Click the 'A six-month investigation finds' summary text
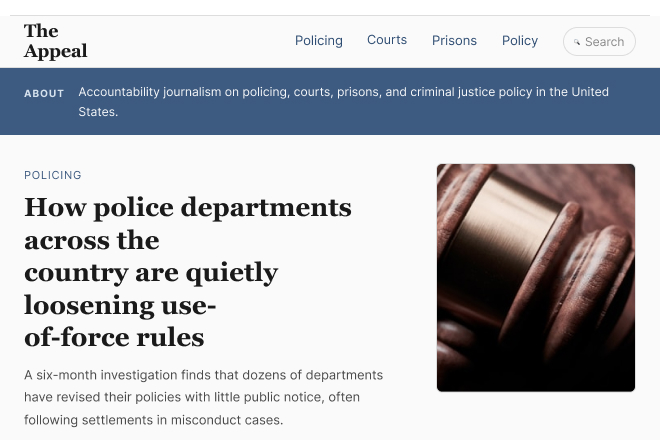Screen dimensions: 660x440 (203, 397)
